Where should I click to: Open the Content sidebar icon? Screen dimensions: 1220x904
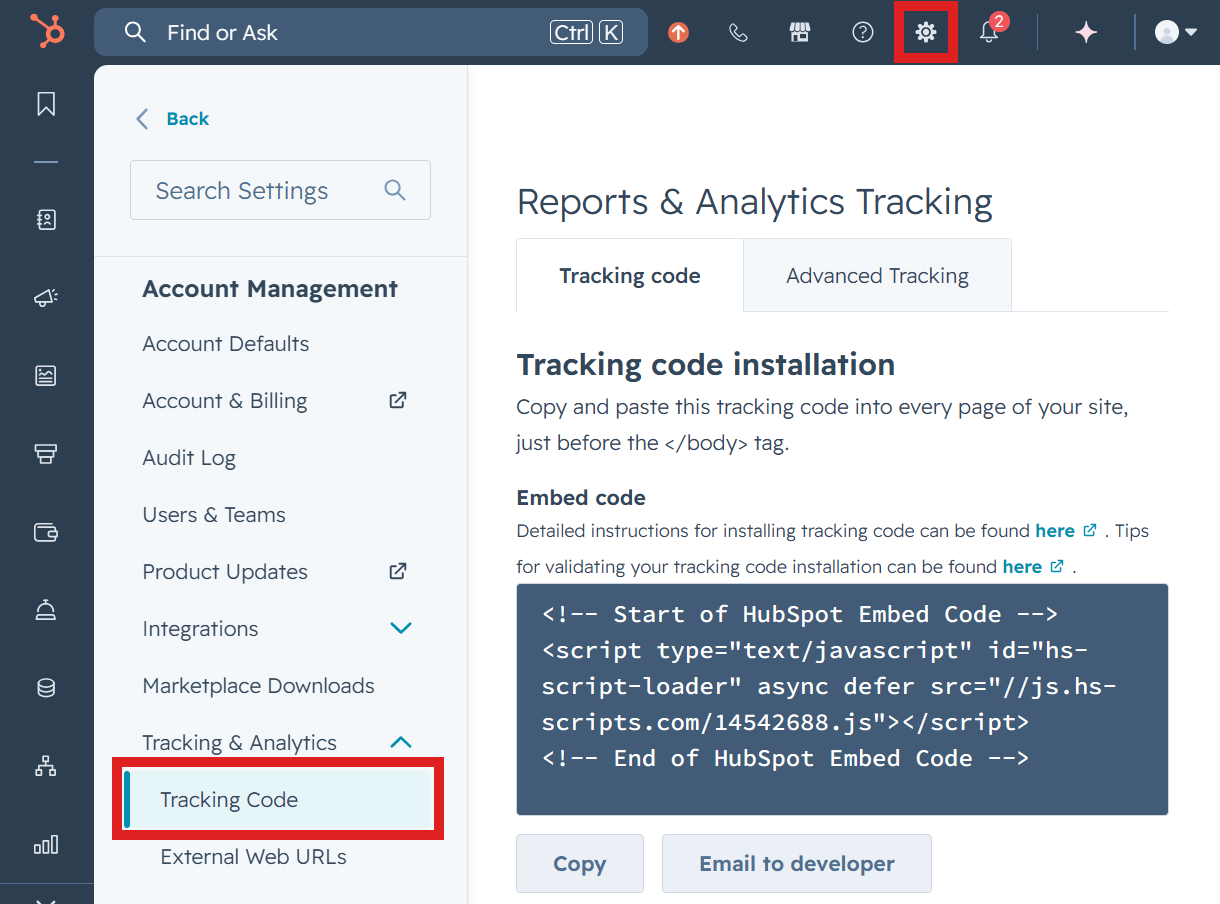46,376
